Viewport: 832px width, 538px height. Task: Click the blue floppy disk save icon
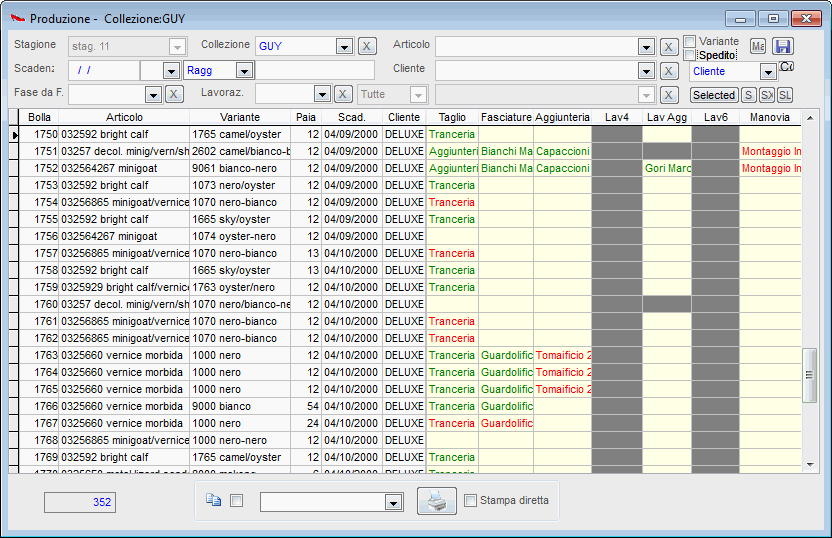click(x=783, y=46)
